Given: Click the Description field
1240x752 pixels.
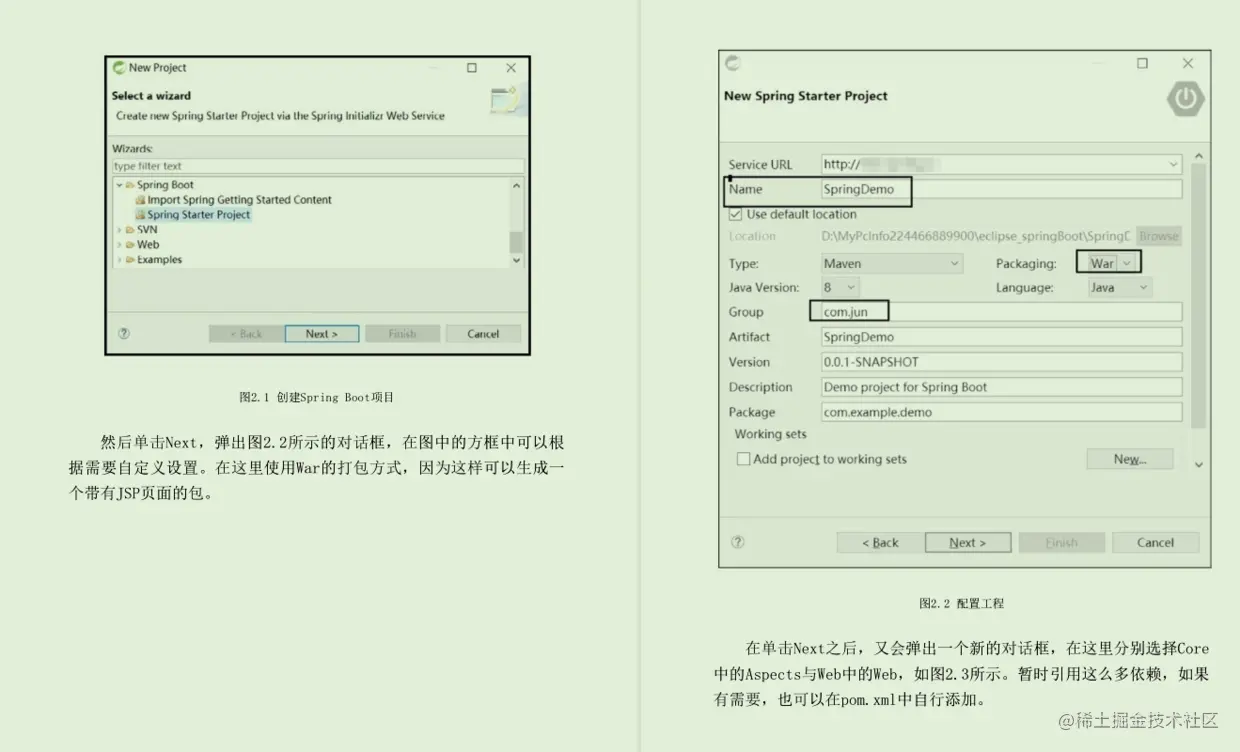Looking at the screenshot, I should click(1001, 387).
